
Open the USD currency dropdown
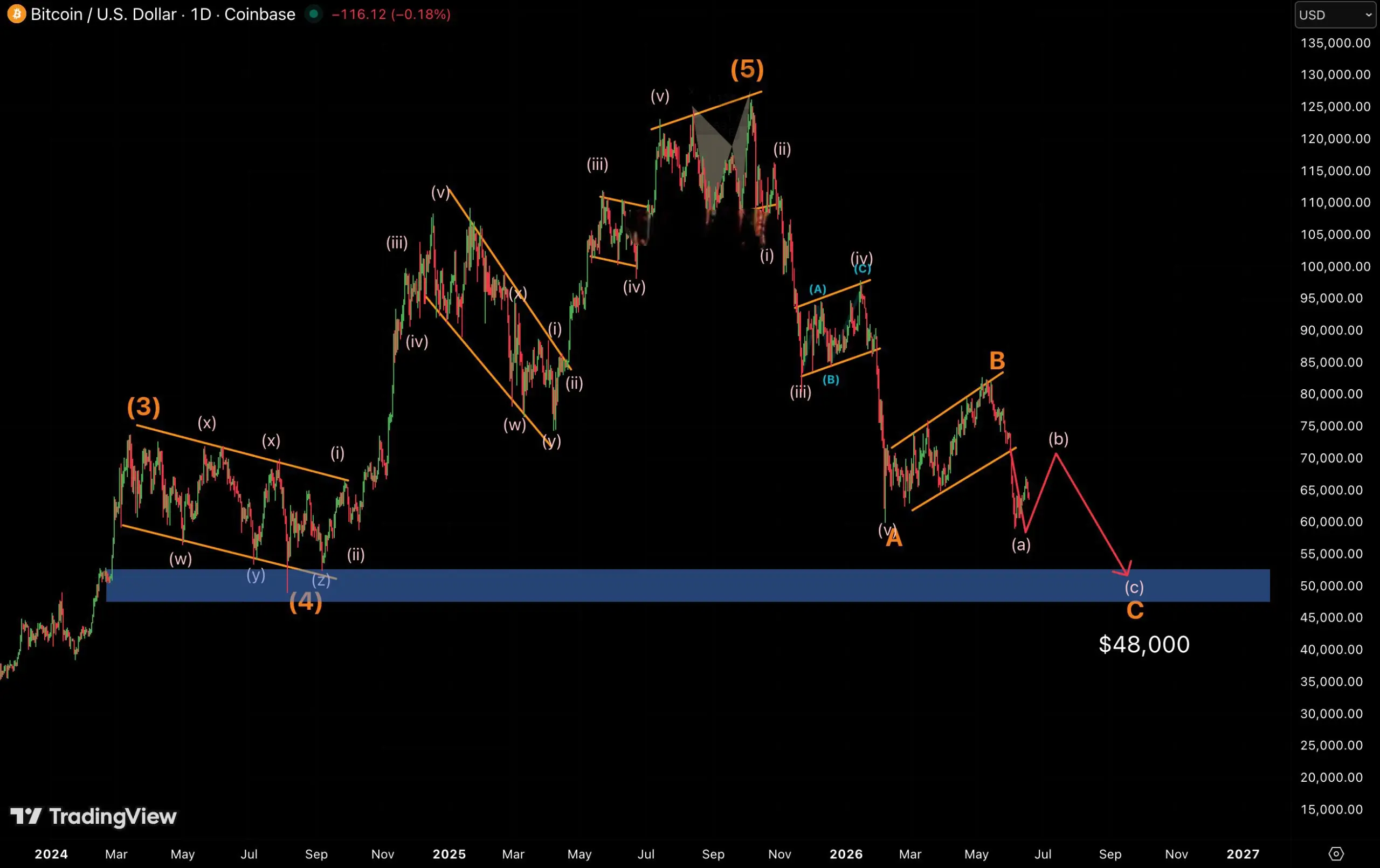click(1335, 15)
